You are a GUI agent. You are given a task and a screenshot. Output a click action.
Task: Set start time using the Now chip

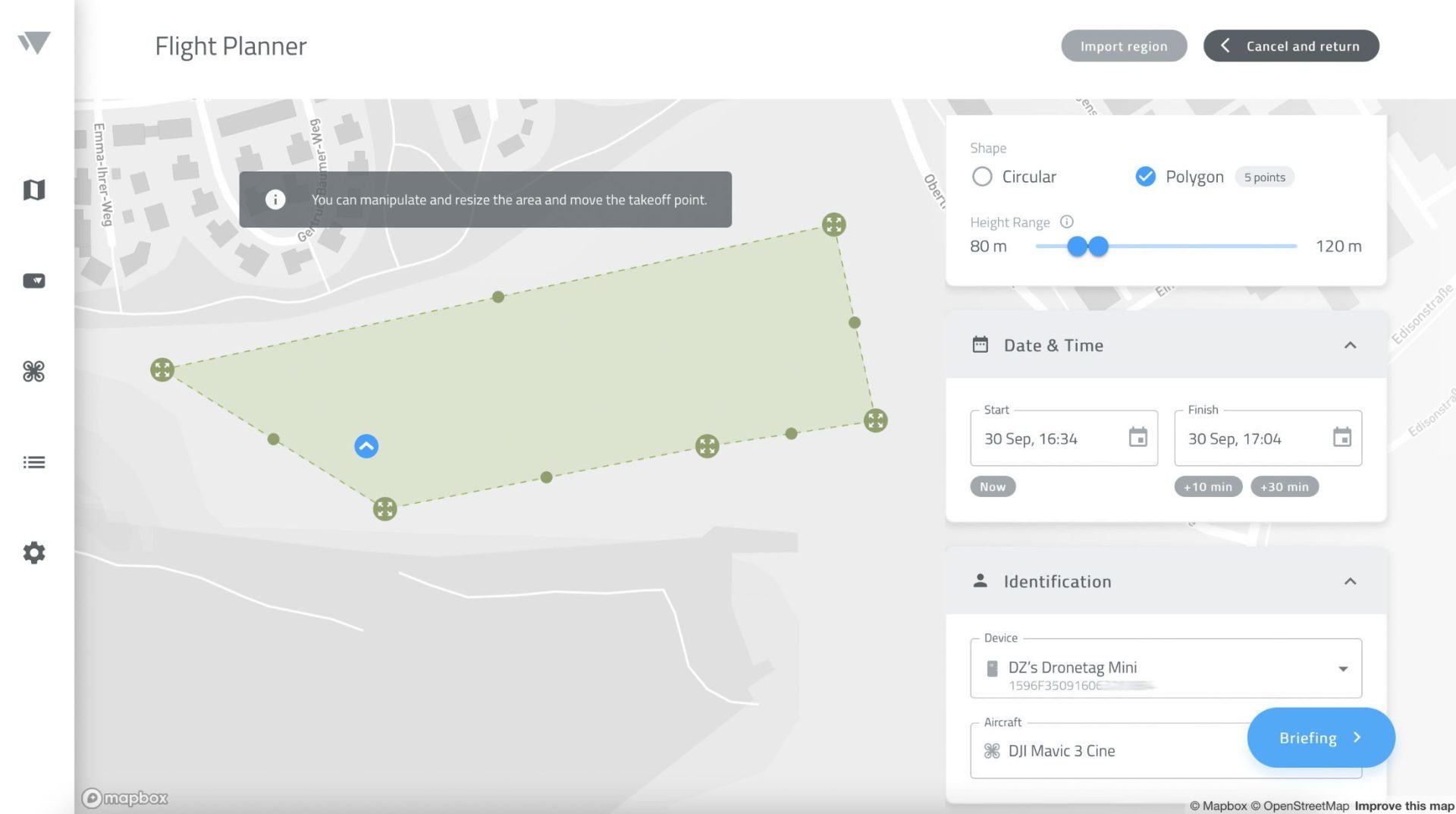point(992,486)
